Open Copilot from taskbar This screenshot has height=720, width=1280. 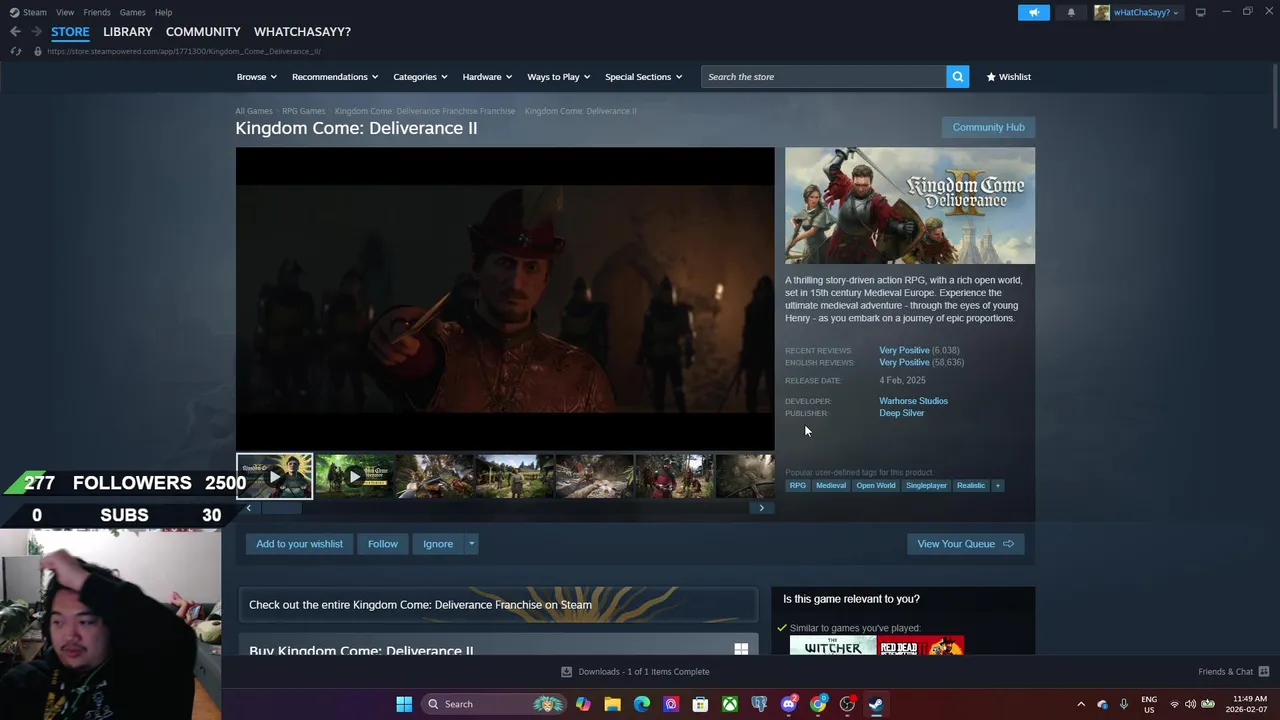(x=583, y=704)
